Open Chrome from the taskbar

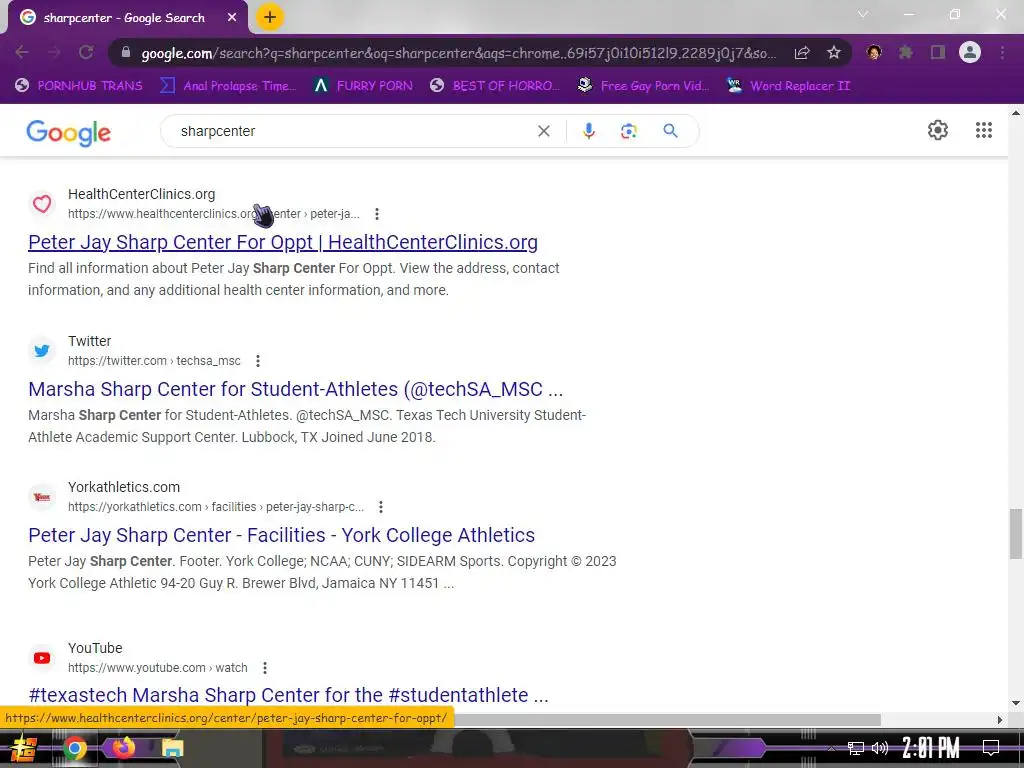(74, 748)
